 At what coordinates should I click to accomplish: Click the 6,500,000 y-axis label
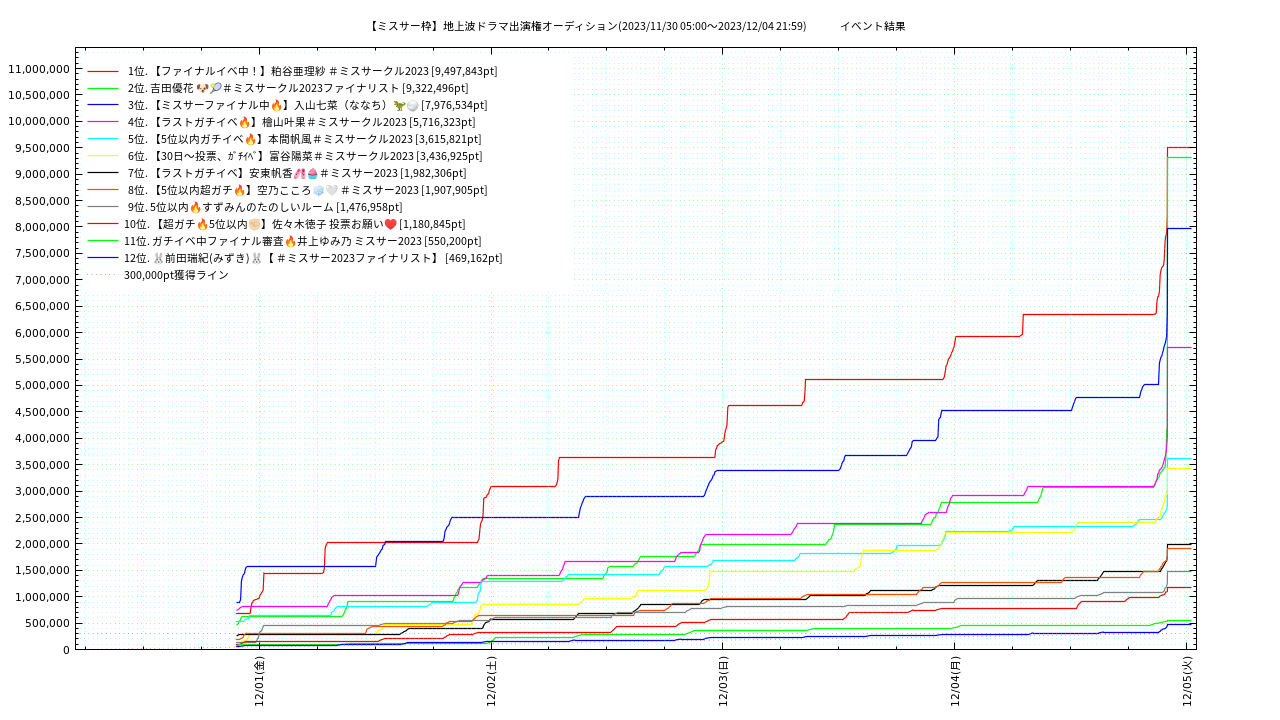coord(41,306)
